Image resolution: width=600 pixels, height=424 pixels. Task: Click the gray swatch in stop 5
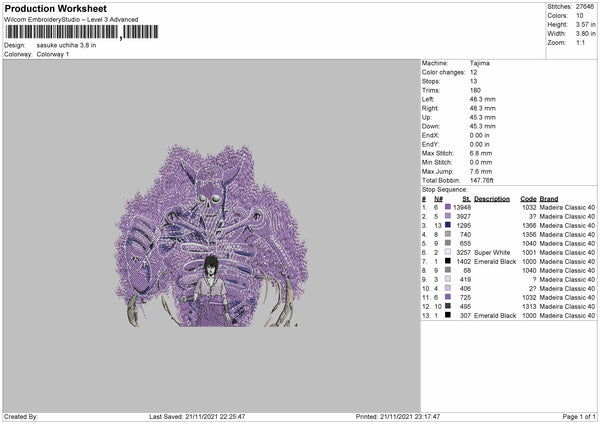(x=448, y=243)
